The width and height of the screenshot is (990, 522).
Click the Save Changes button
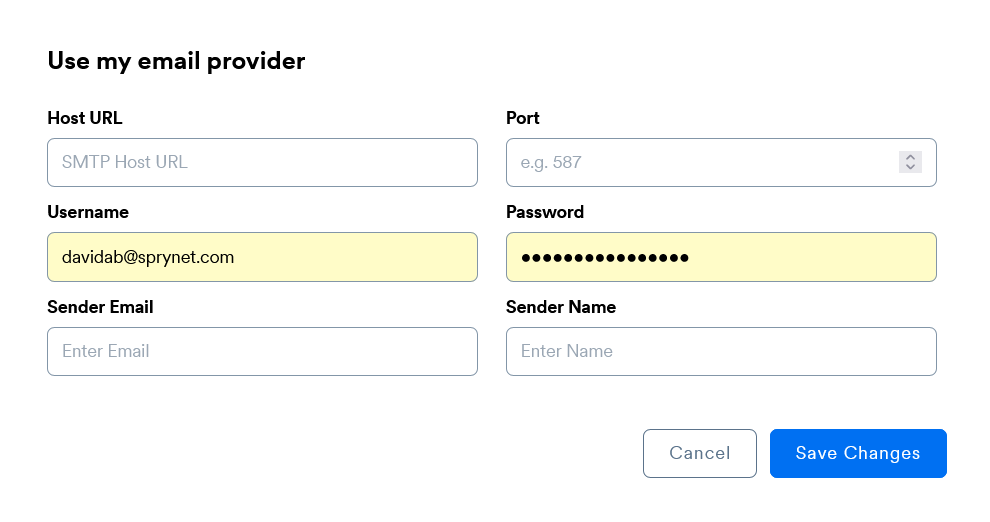click(x=858, y=453)
